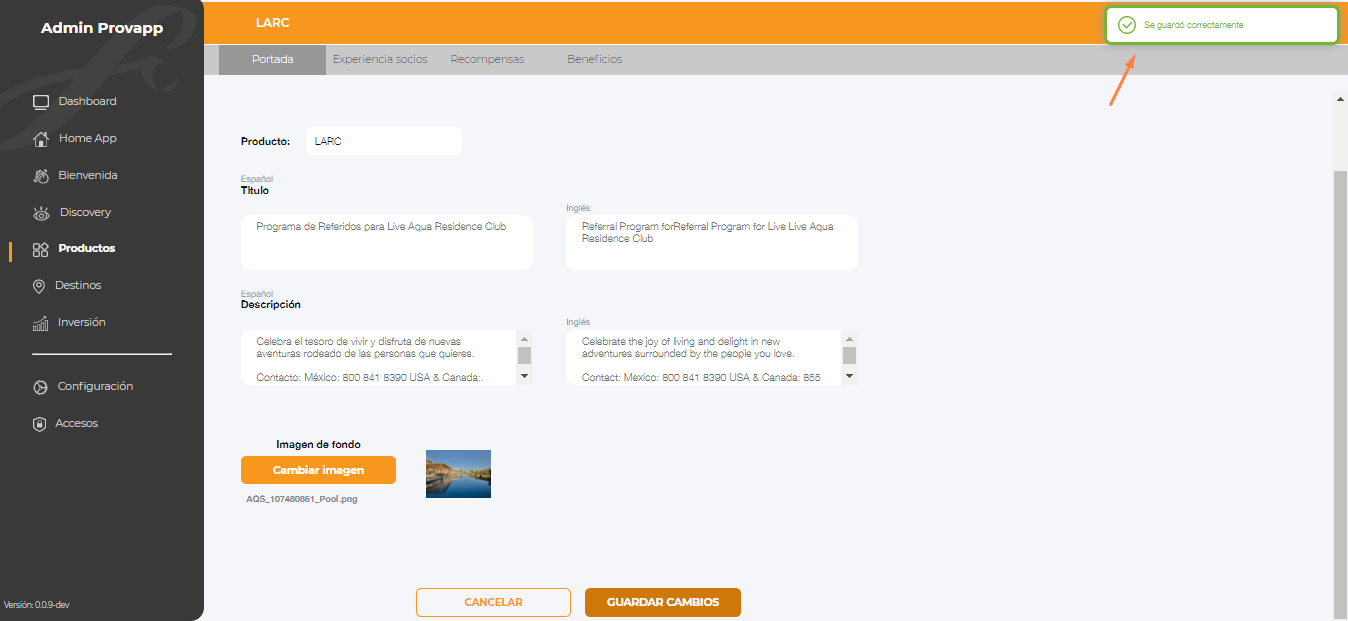Open the Discovery section
Screen dimensions: 1348x621
pyautogui.click(x=85, y=212)
